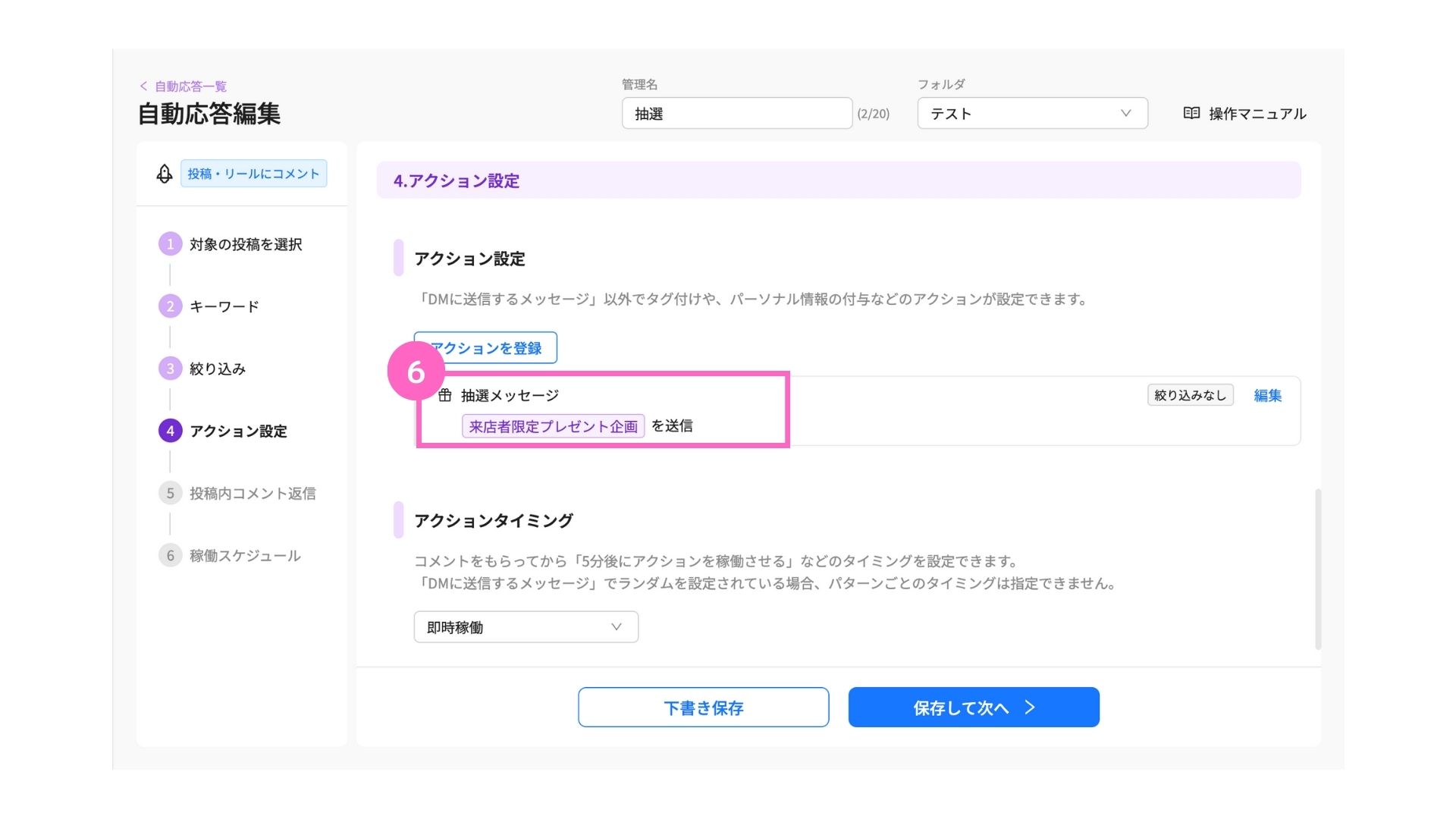Go to step 2 circle icon

[170, 306]
